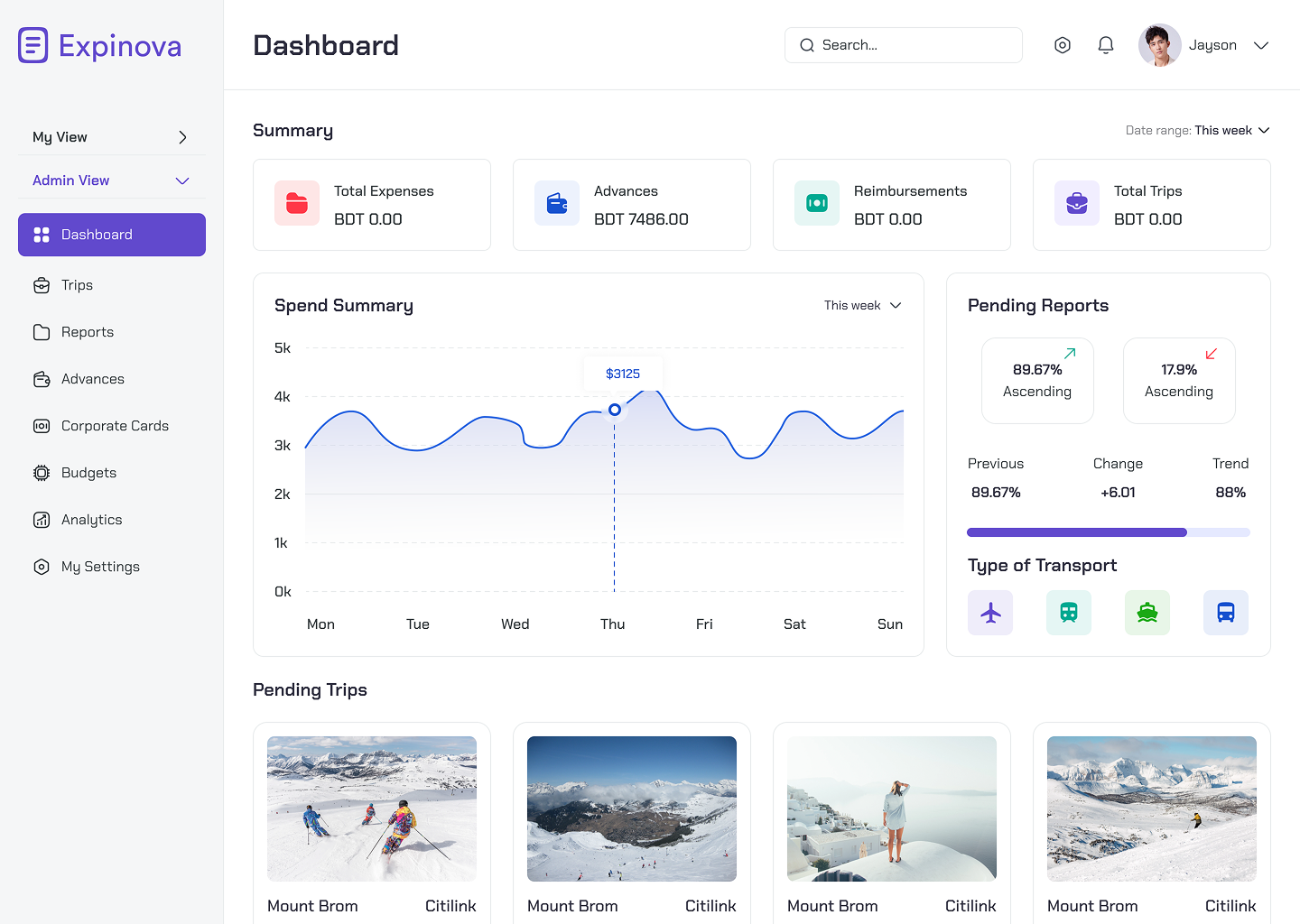Image resolution: width=1300 pixels, height=924 pixels.
Task: Open the Spend Summary week dropdown
Action: pos(861,305)
